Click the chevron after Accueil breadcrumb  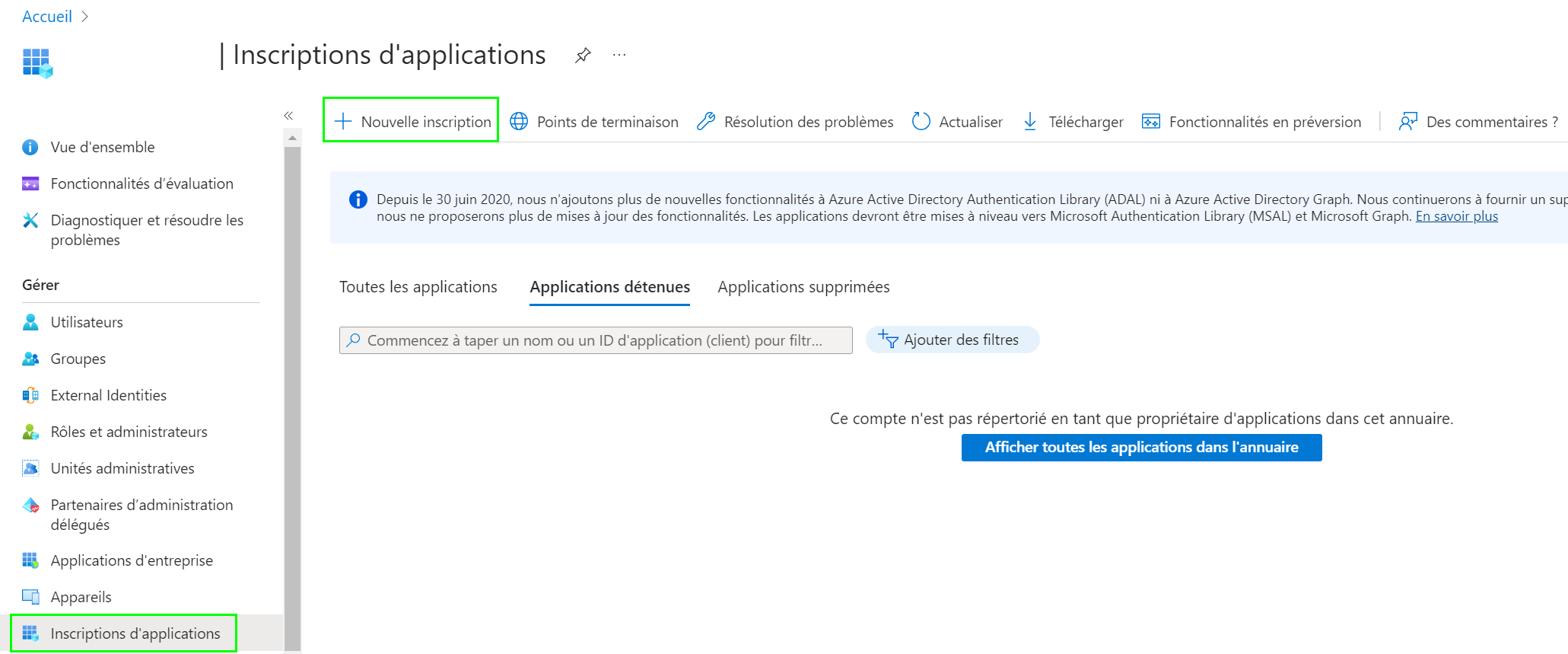coord(84,17)
